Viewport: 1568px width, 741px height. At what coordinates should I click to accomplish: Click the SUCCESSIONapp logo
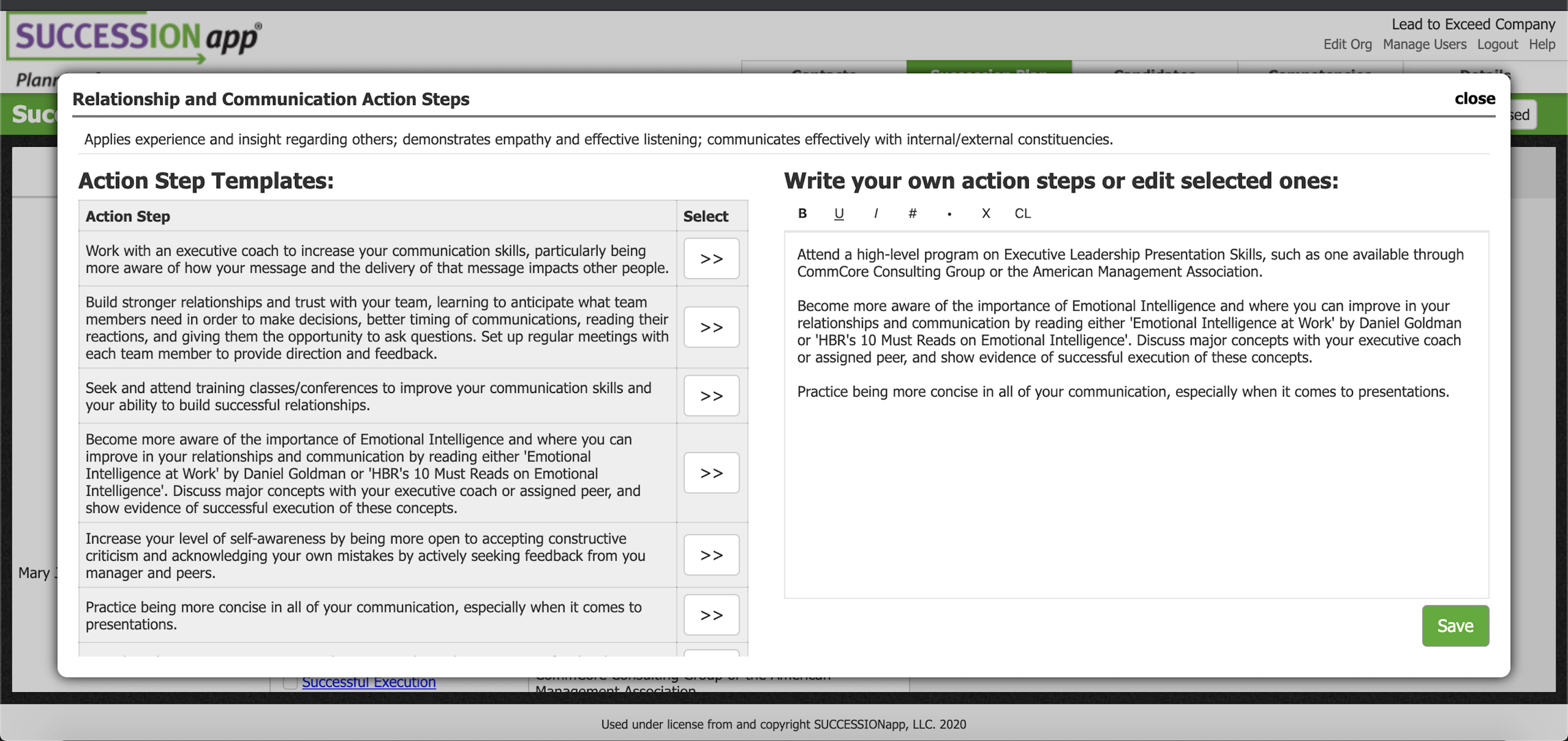pos(135,38)
